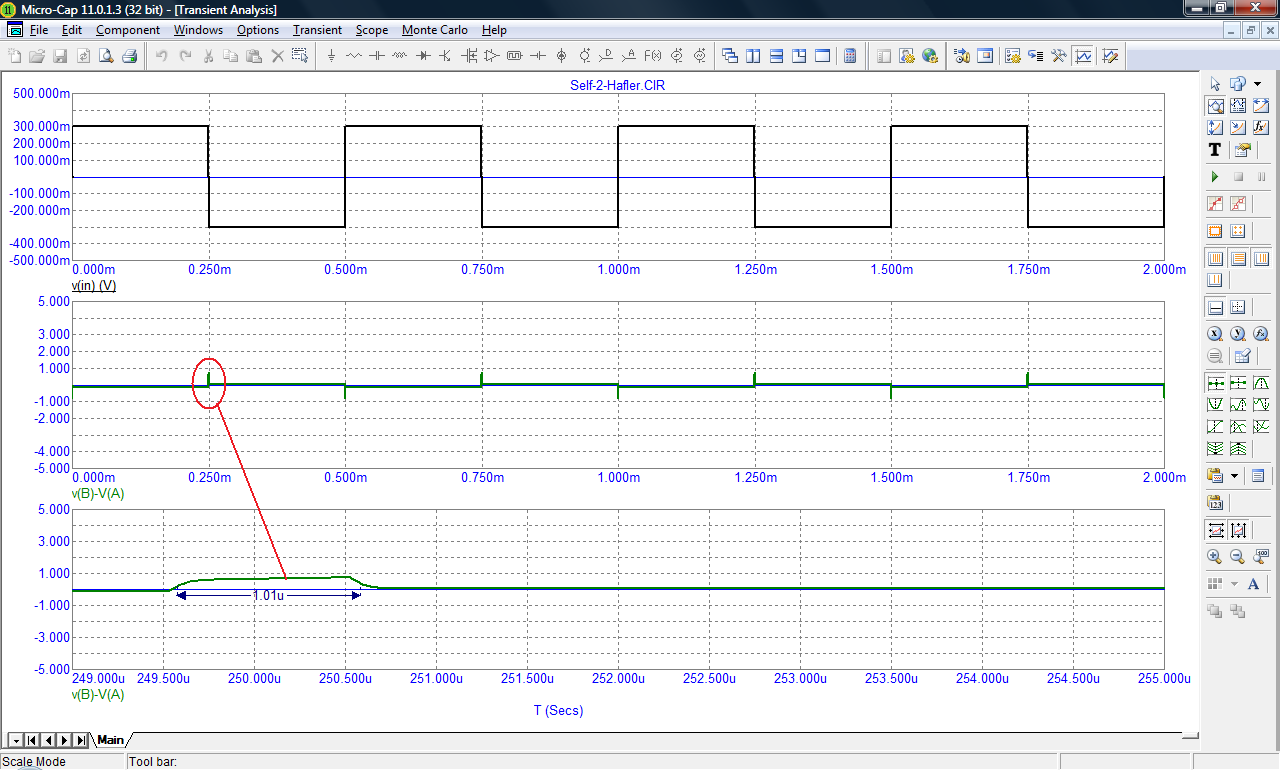Toggle the Peak cursor mode icon
Viewport: 1280px width, 770px height.
tap(1261, 383)
